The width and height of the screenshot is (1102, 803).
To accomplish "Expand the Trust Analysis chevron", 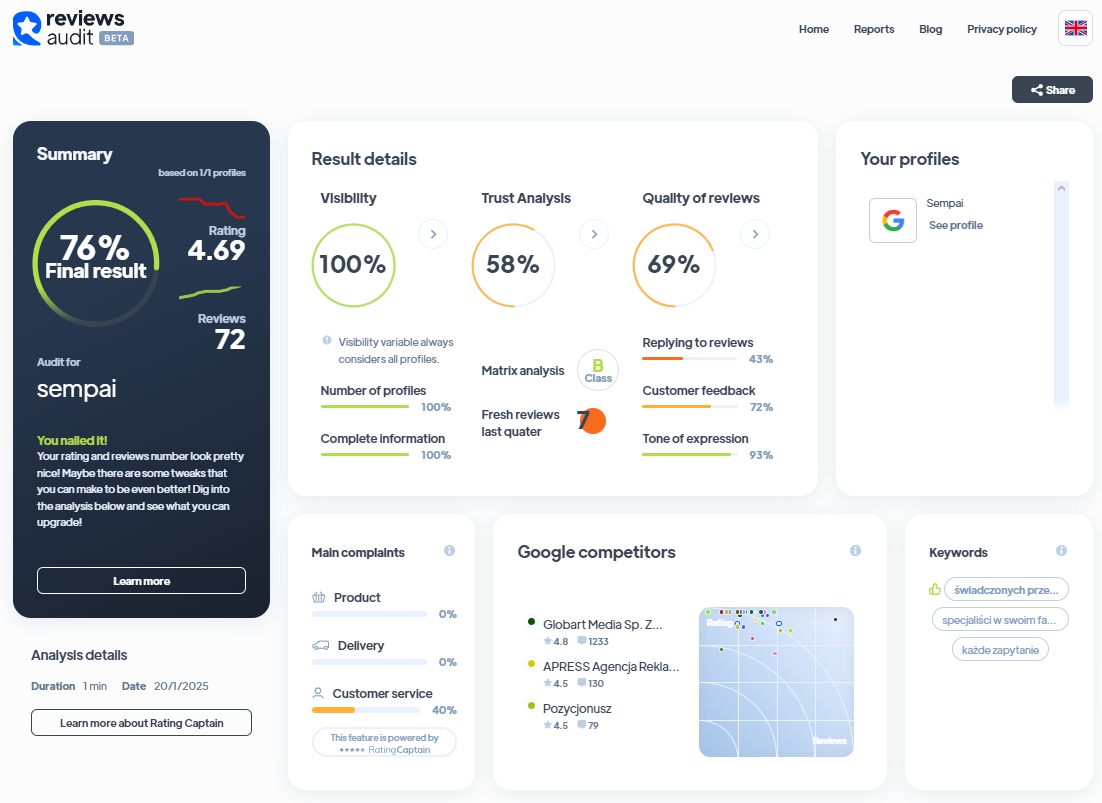I will point(594,234).
